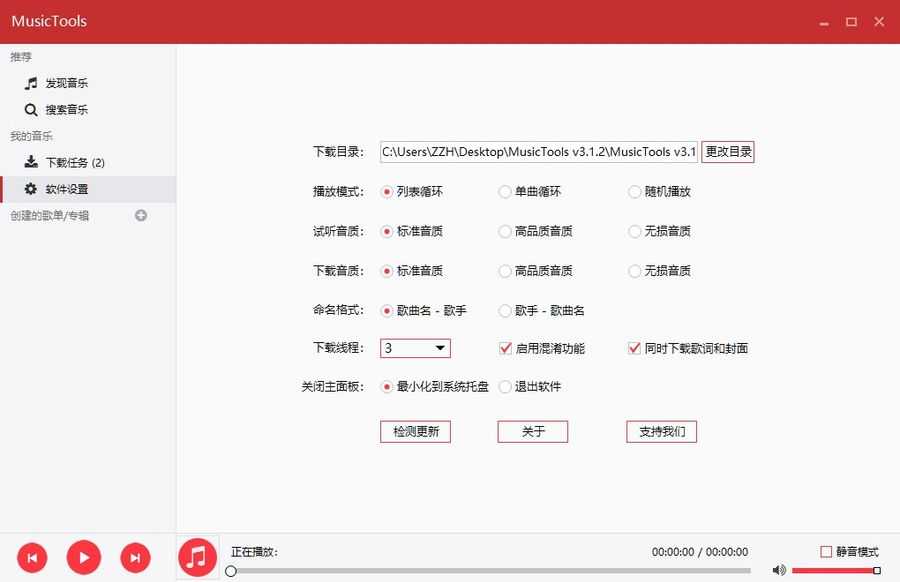Toggle 启用混淆功能 checkbox

pyautogui.click(x=505, y=348)
